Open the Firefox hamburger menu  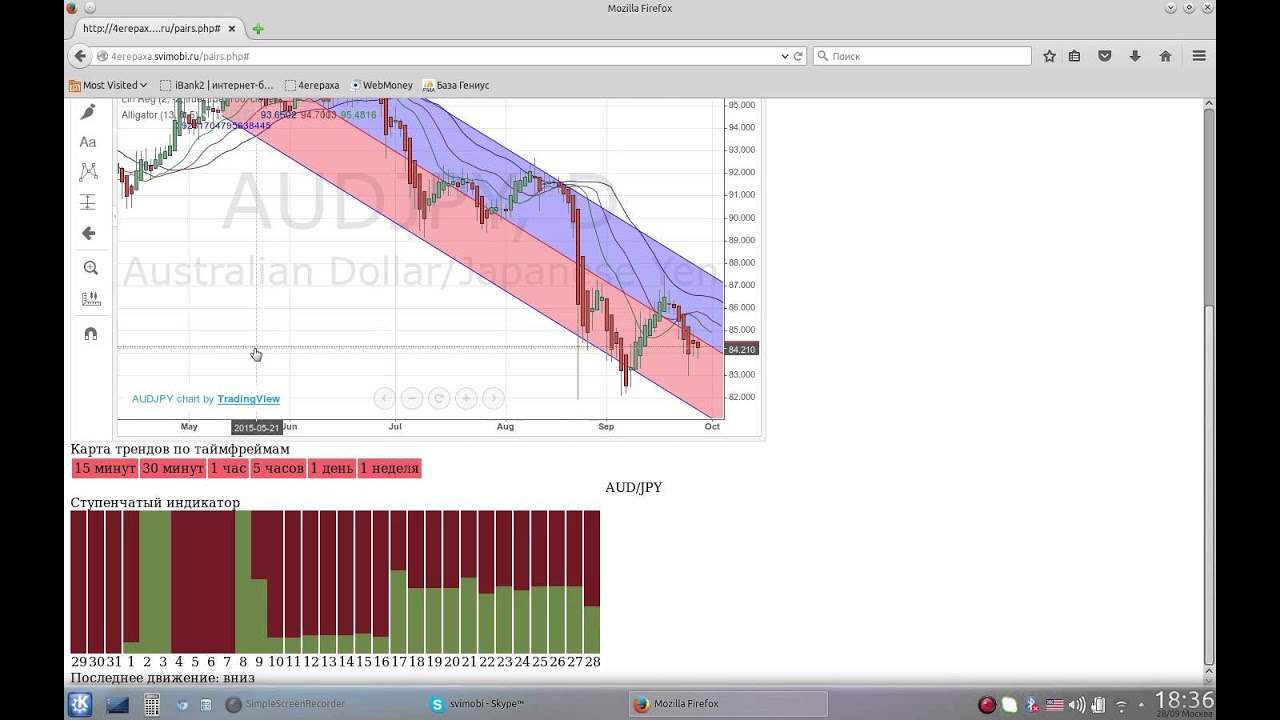point(1198,56)
